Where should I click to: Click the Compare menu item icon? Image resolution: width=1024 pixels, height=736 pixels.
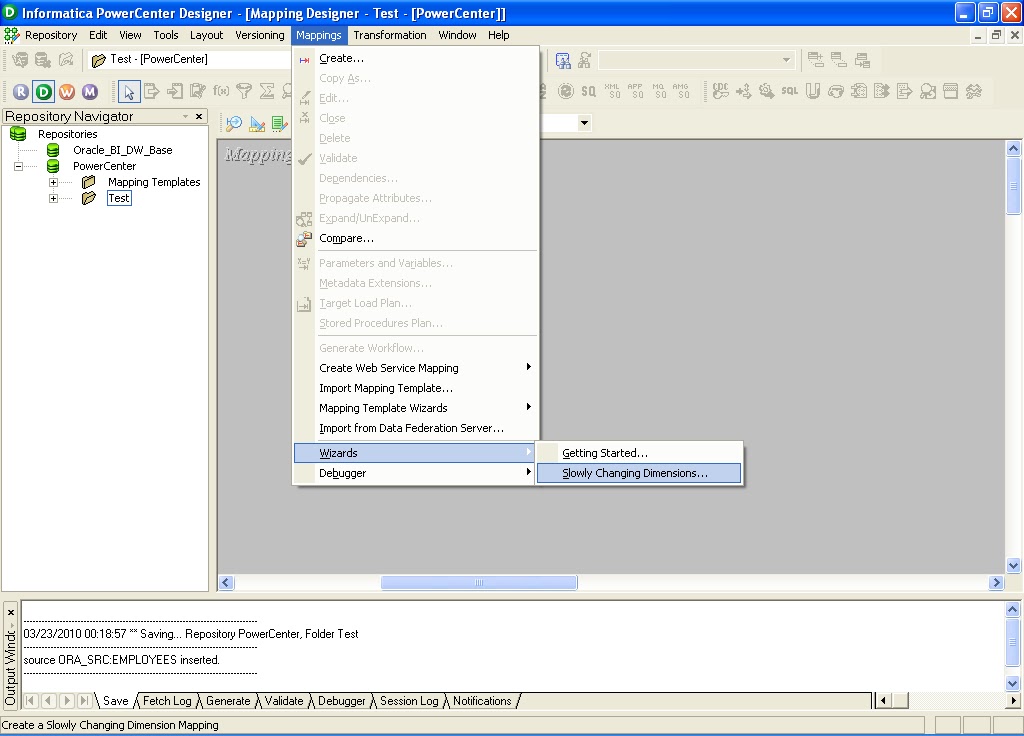(304, 239)
